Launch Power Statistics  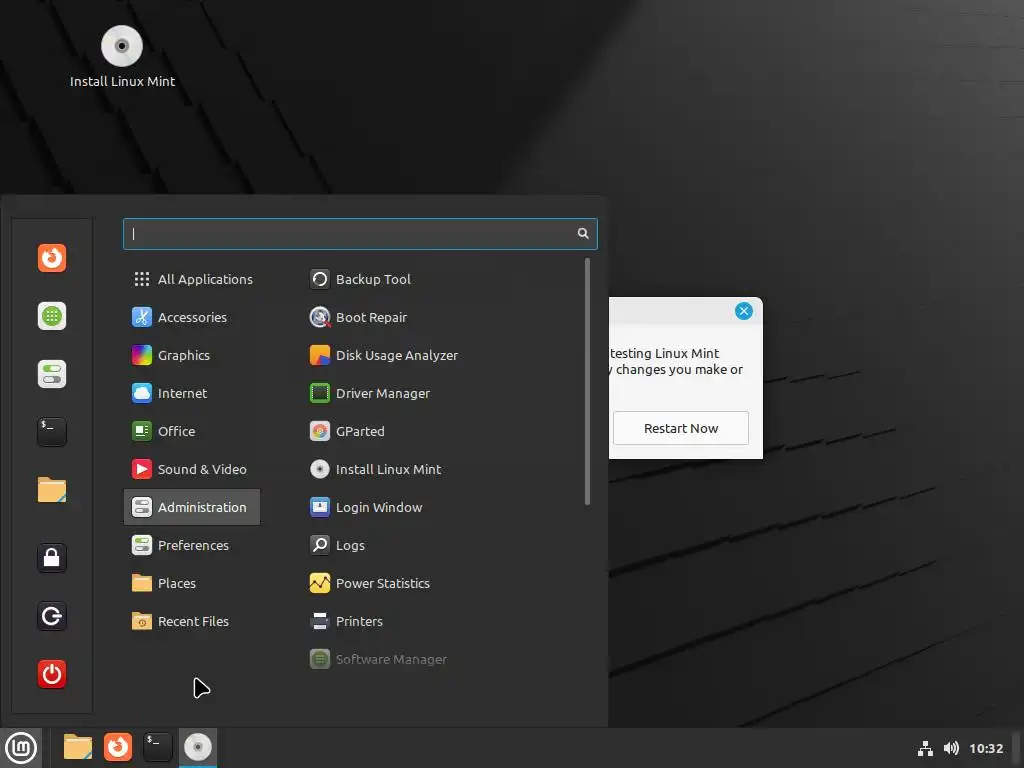[x=370, y=583]
